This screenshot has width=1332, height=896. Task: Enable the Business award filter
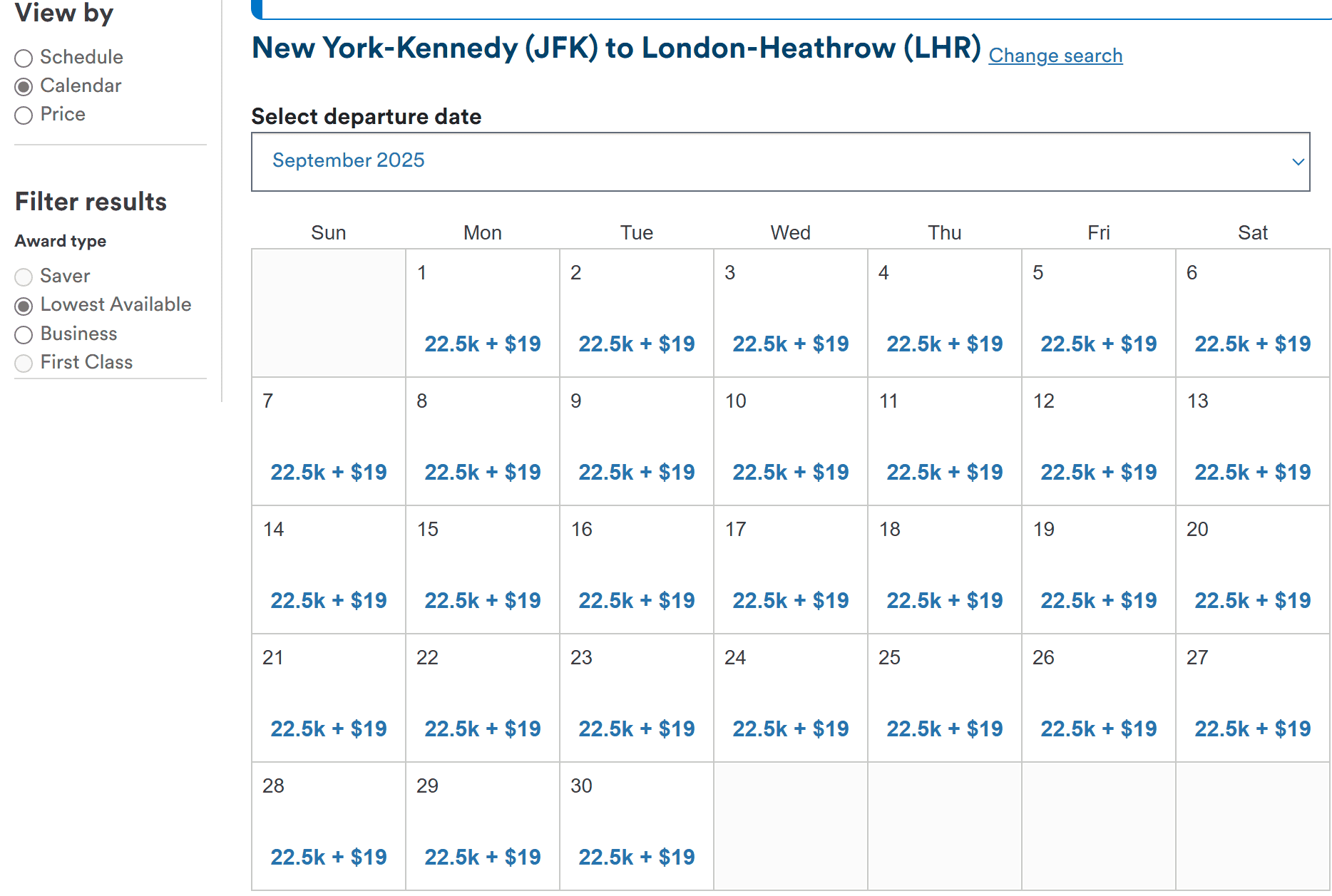point(24,335)
